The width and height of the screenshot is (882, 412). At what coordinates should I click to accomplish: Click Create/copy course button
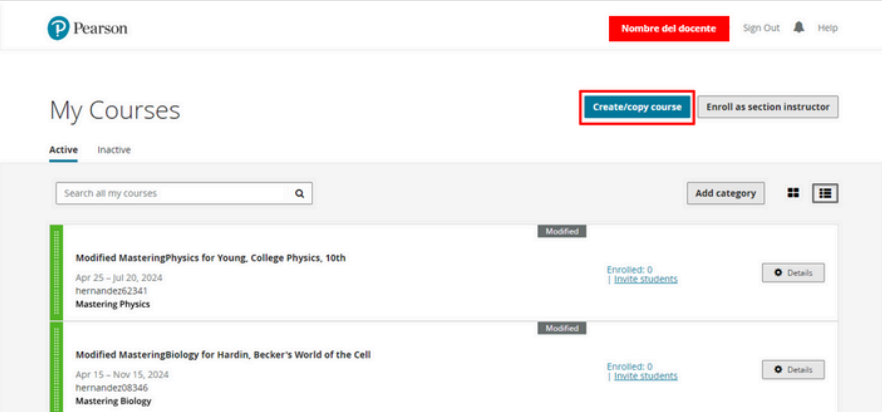tap(637, 107)
